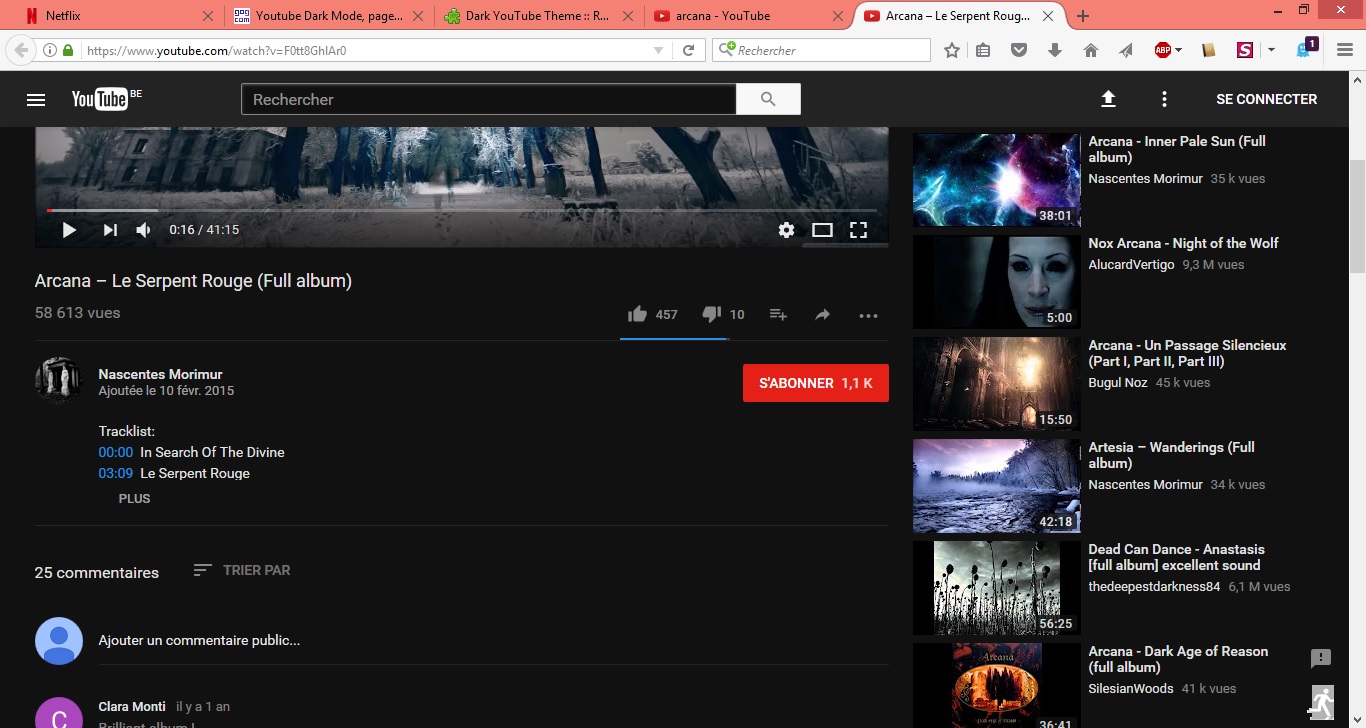Click the send feedback icon
Viewport: 1366px width, 728px height.
click(1321, 658)
